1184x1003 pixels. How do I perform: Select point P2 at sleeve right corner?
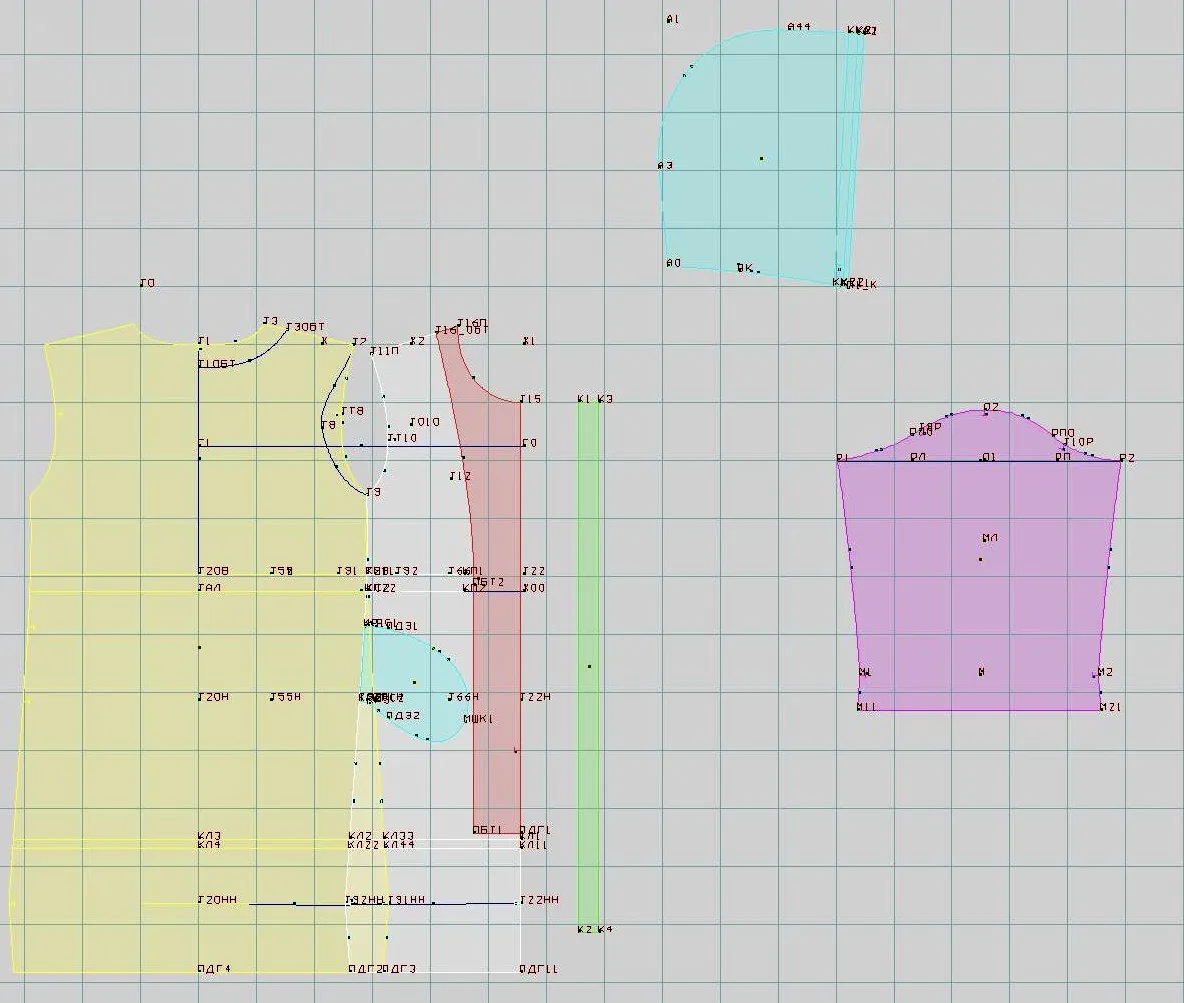coord(1127,458)
